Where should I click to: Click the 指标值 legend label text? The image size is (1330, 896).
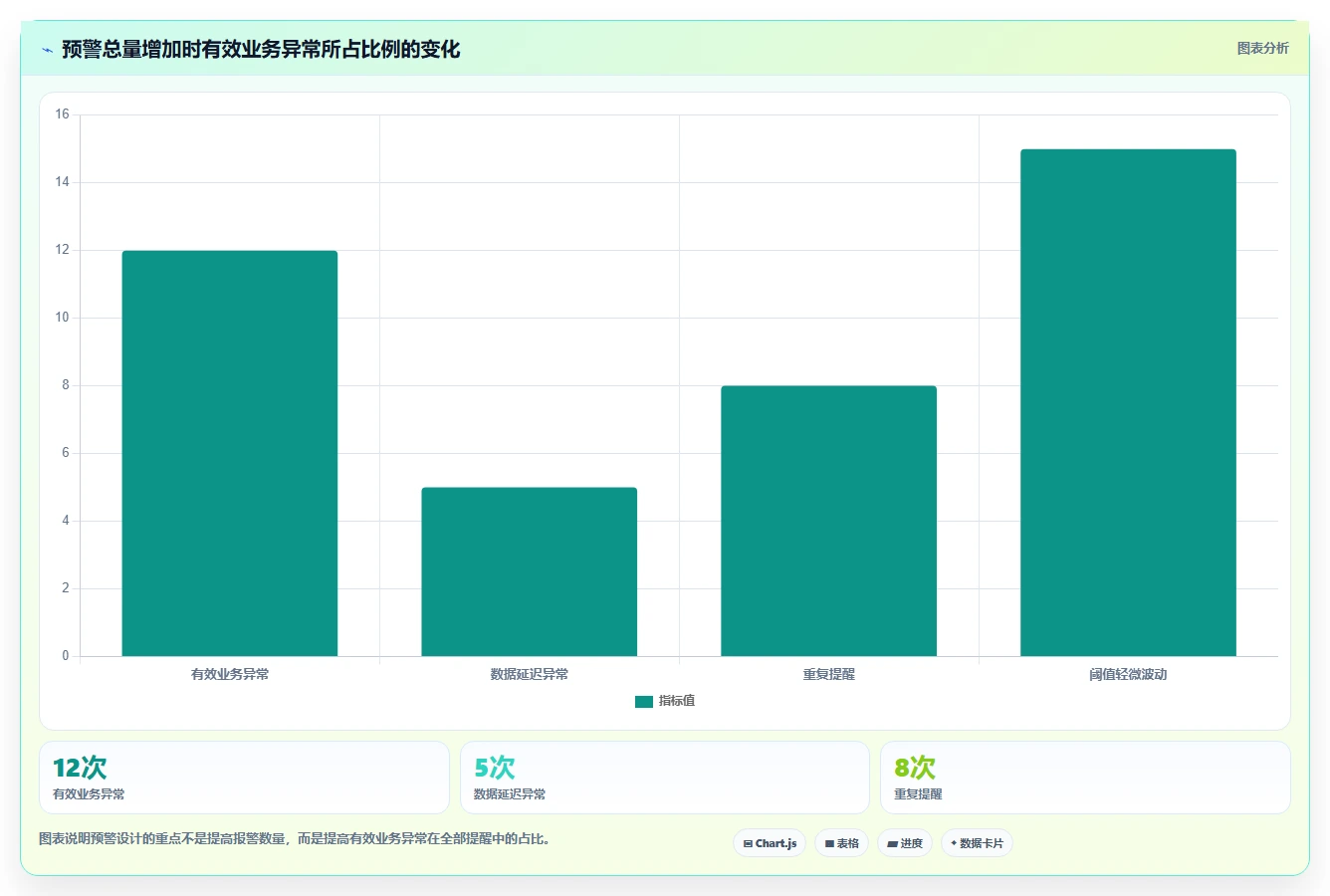(677, 701)
